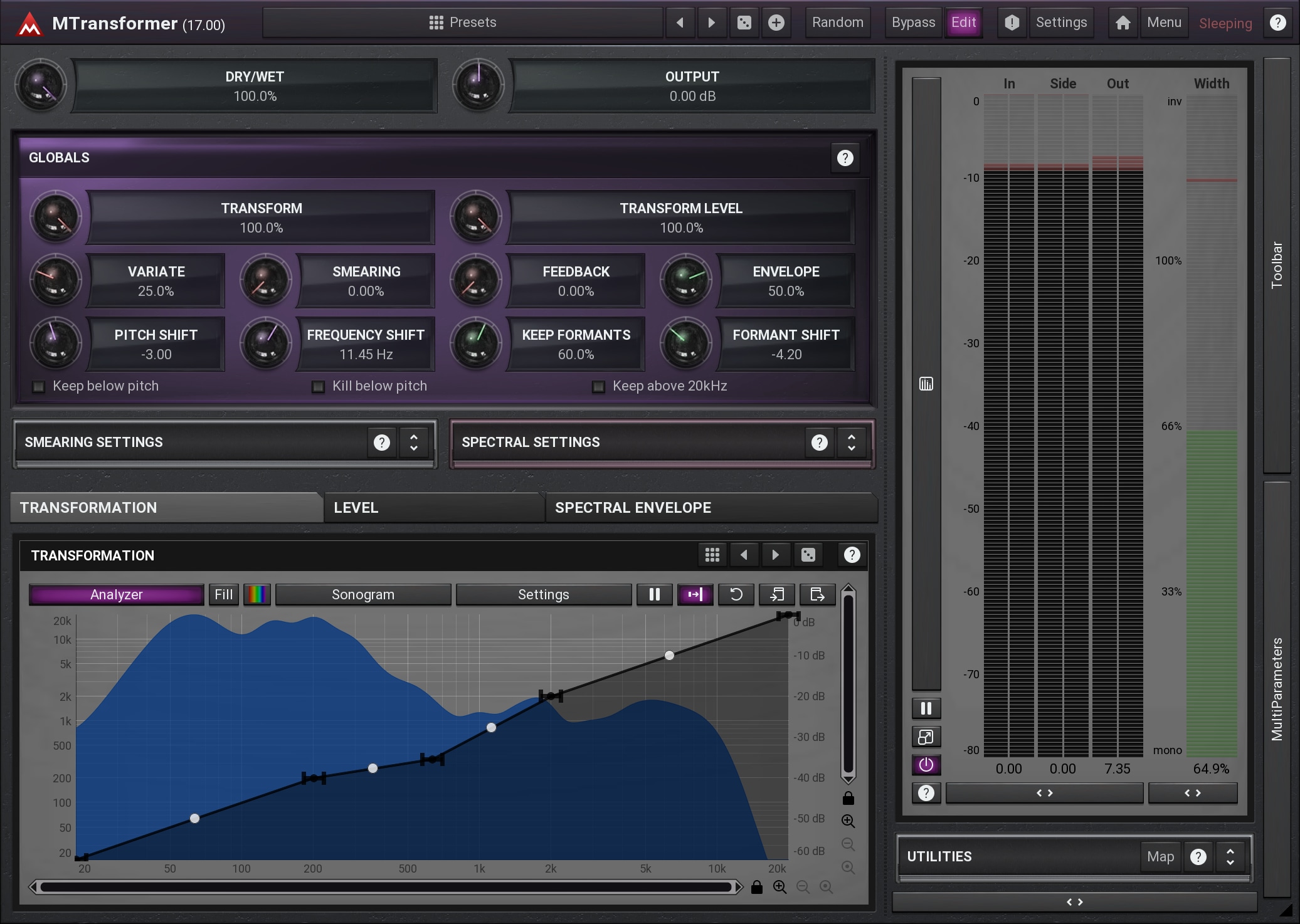Enable the Keep below pitch checkbox
Screen dimensions: 1300x924
pos(39,386)
